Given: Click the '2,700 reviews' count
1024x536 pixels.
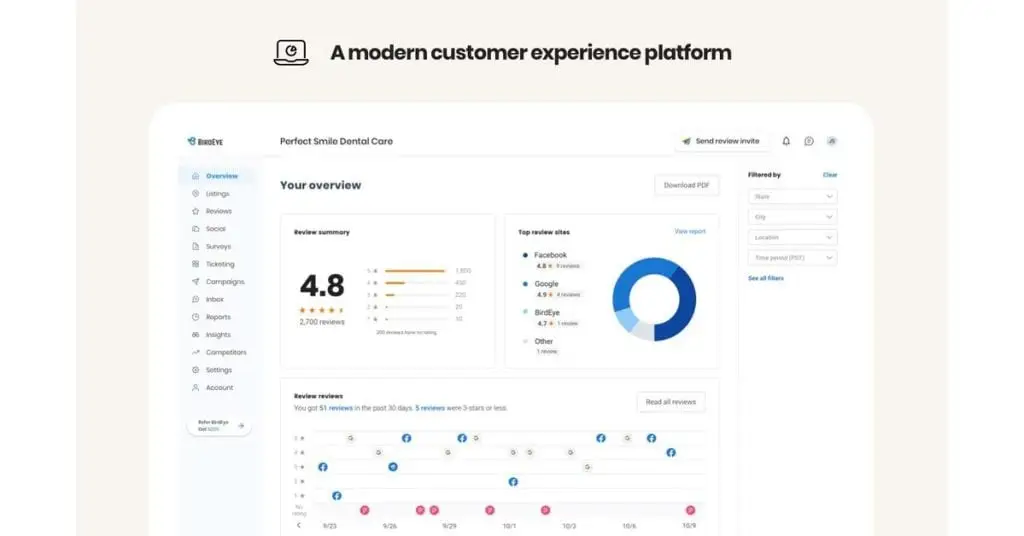Looking at the screenshot, I should click(x=322, y=322).
